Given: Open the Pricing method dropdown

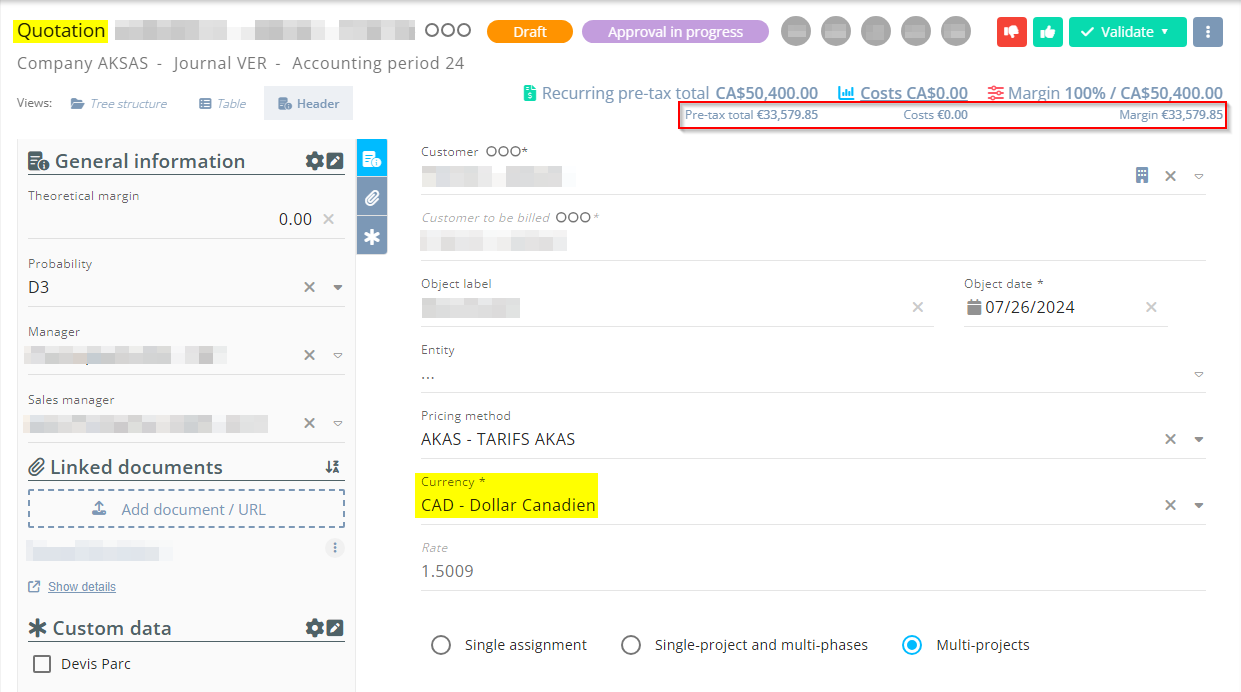Looking at the screenshot, I should pos(1199,439).
